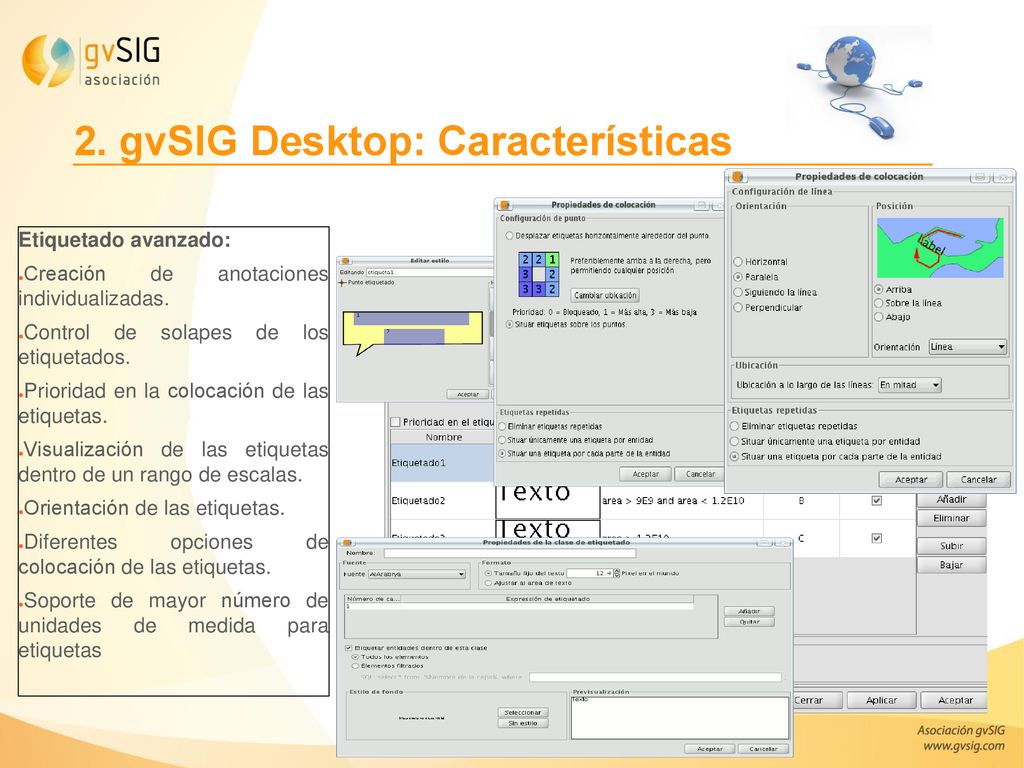Select Elementos filtrados option
1024x768 pixels.
(356, 665)
